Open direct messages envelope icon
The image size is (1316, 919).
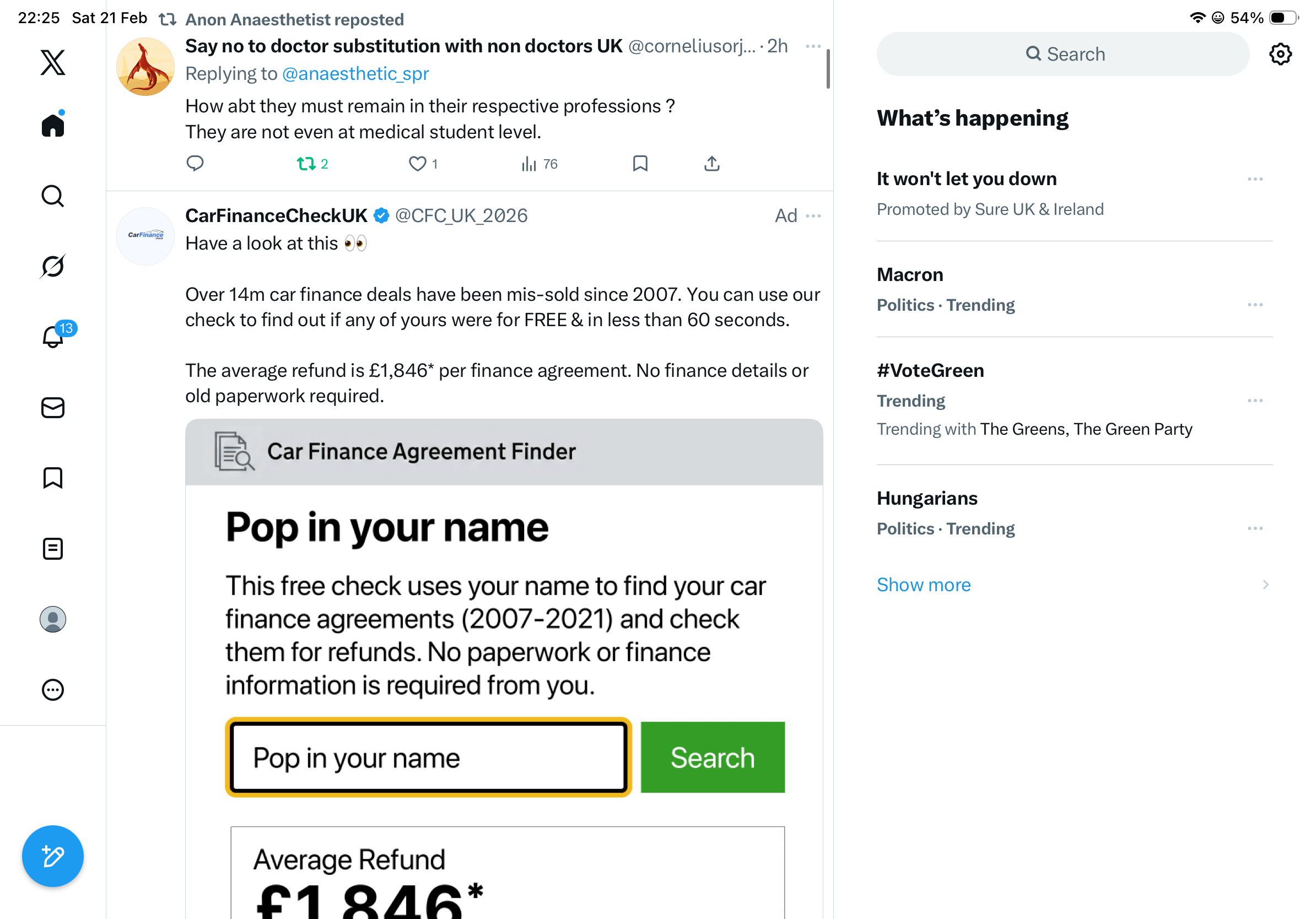point(53,408)
